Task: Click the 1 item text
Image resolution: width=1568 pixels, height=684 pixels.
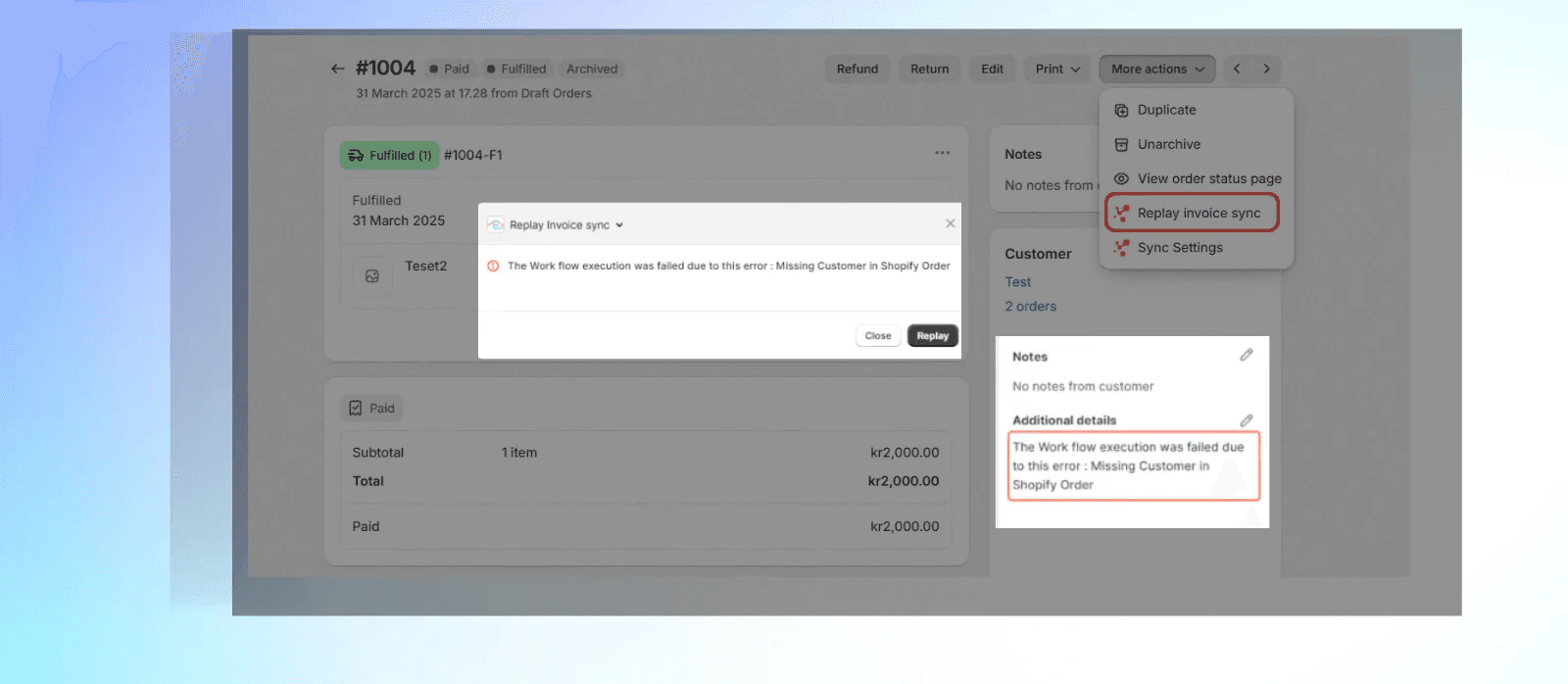Action: click(519, 453)
